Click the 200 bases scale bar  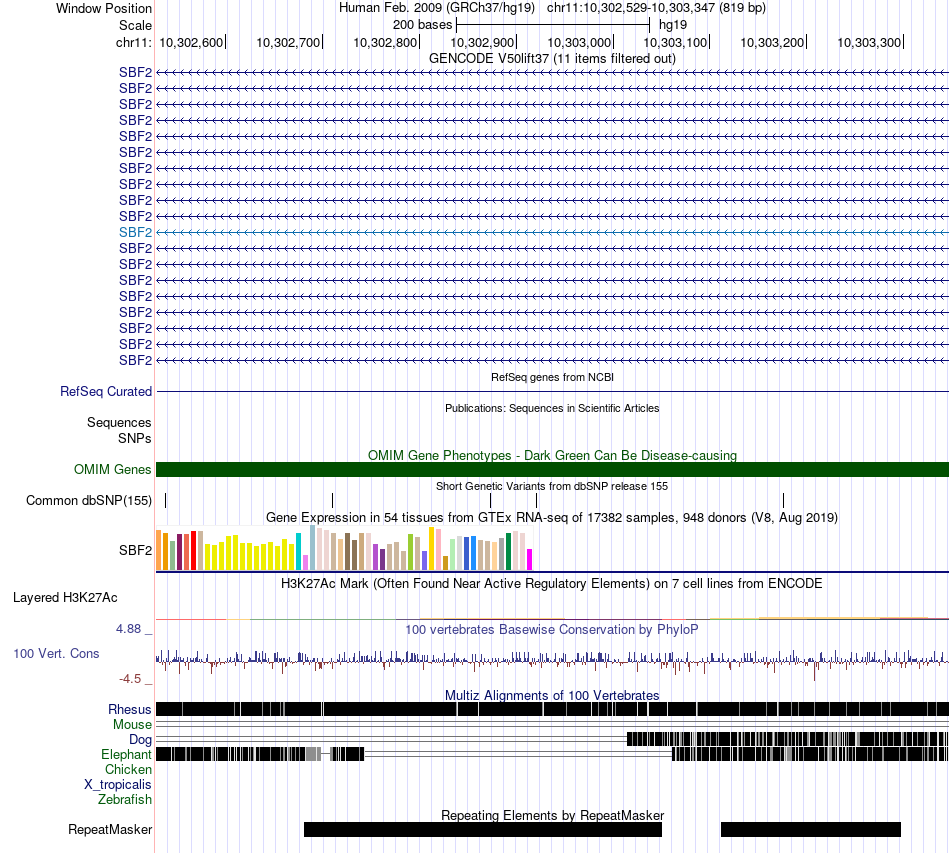coord(553,25)
